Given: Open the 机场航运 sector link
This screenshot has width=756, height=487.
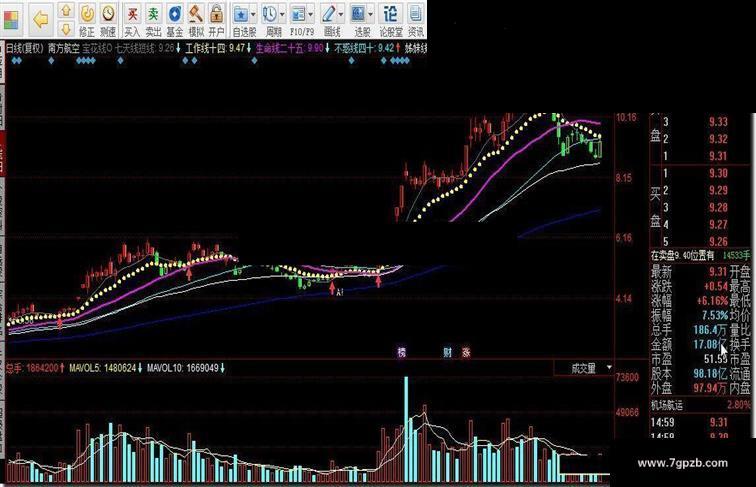Looking at the screenshot, I should (x=667, y=406).
